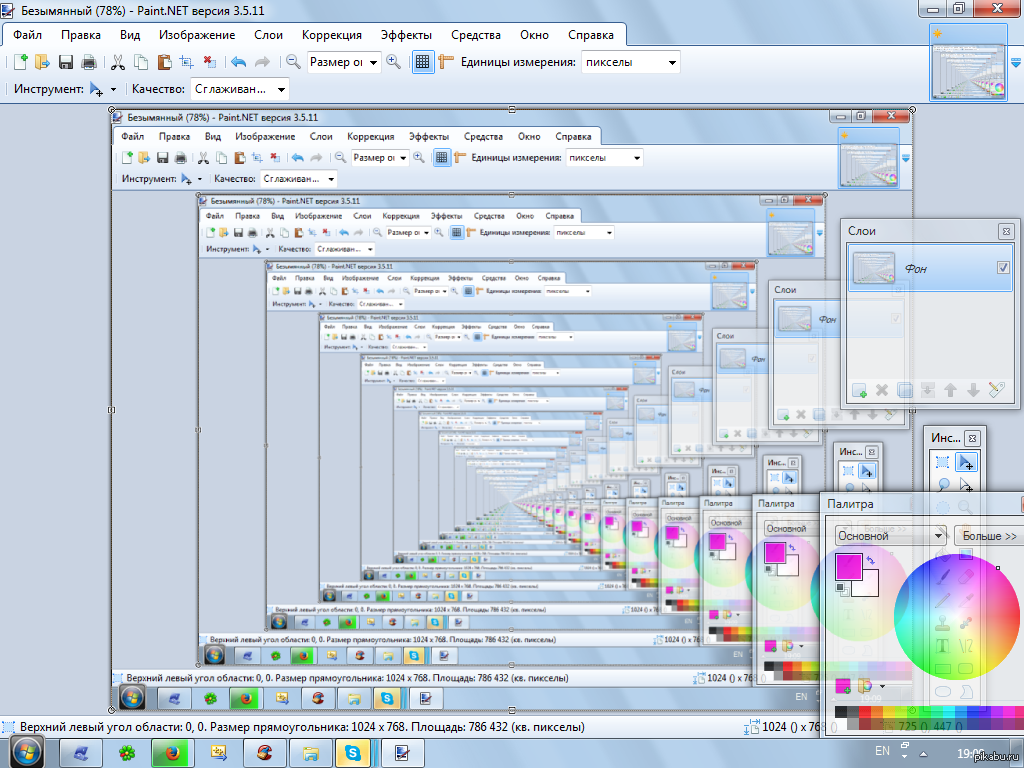Select the Фон layer thumbnail
1024x768 pixels.
874,267
